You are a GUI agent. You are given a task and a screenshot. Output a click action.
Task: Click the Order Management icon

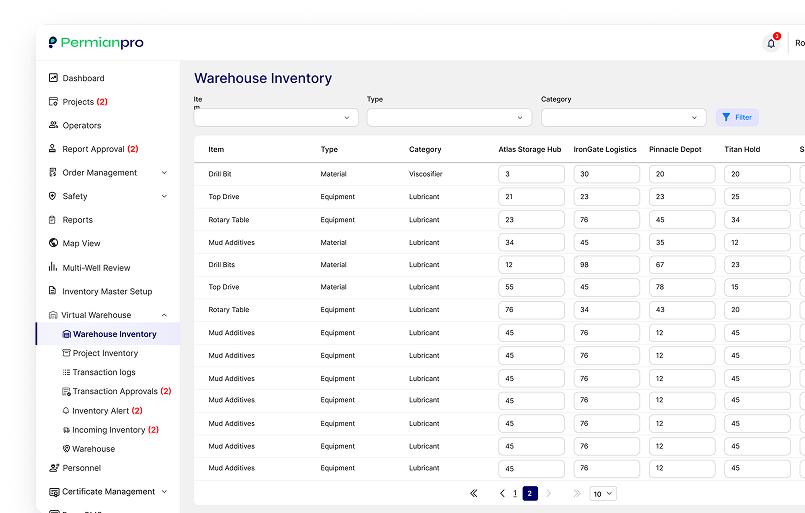click(x=53, y=172)
